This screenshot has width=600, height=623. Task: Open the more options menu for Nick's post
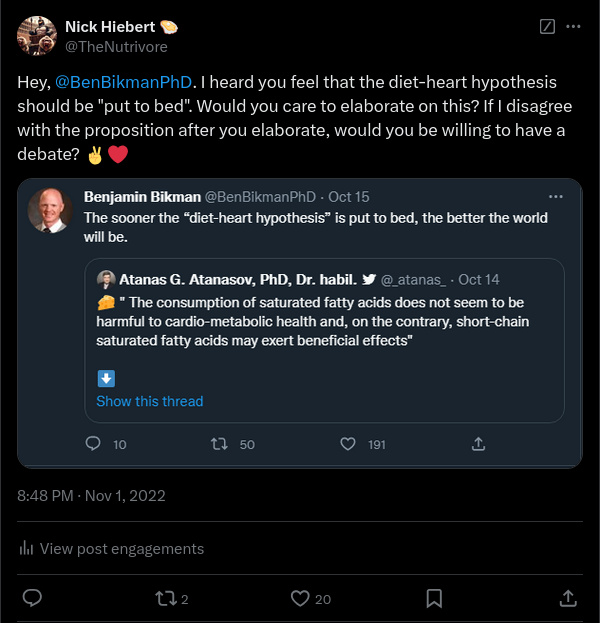click(573, 27)
